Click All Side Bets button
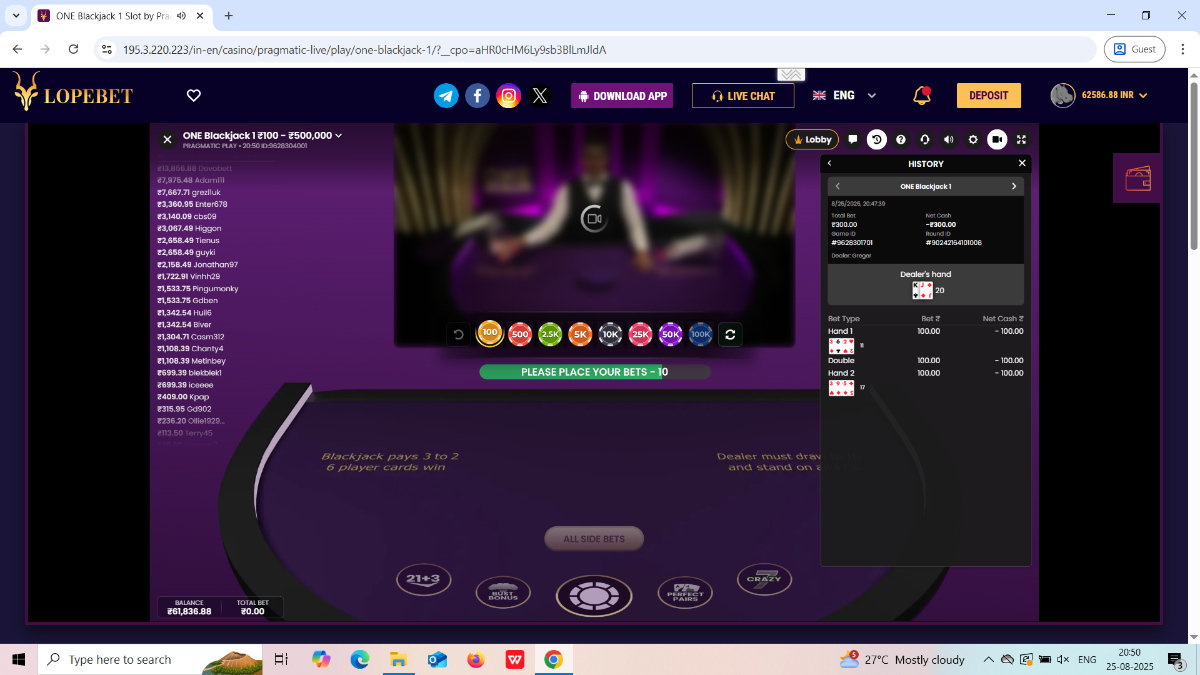Screen dimensions: 1200x675 point(594,539)
